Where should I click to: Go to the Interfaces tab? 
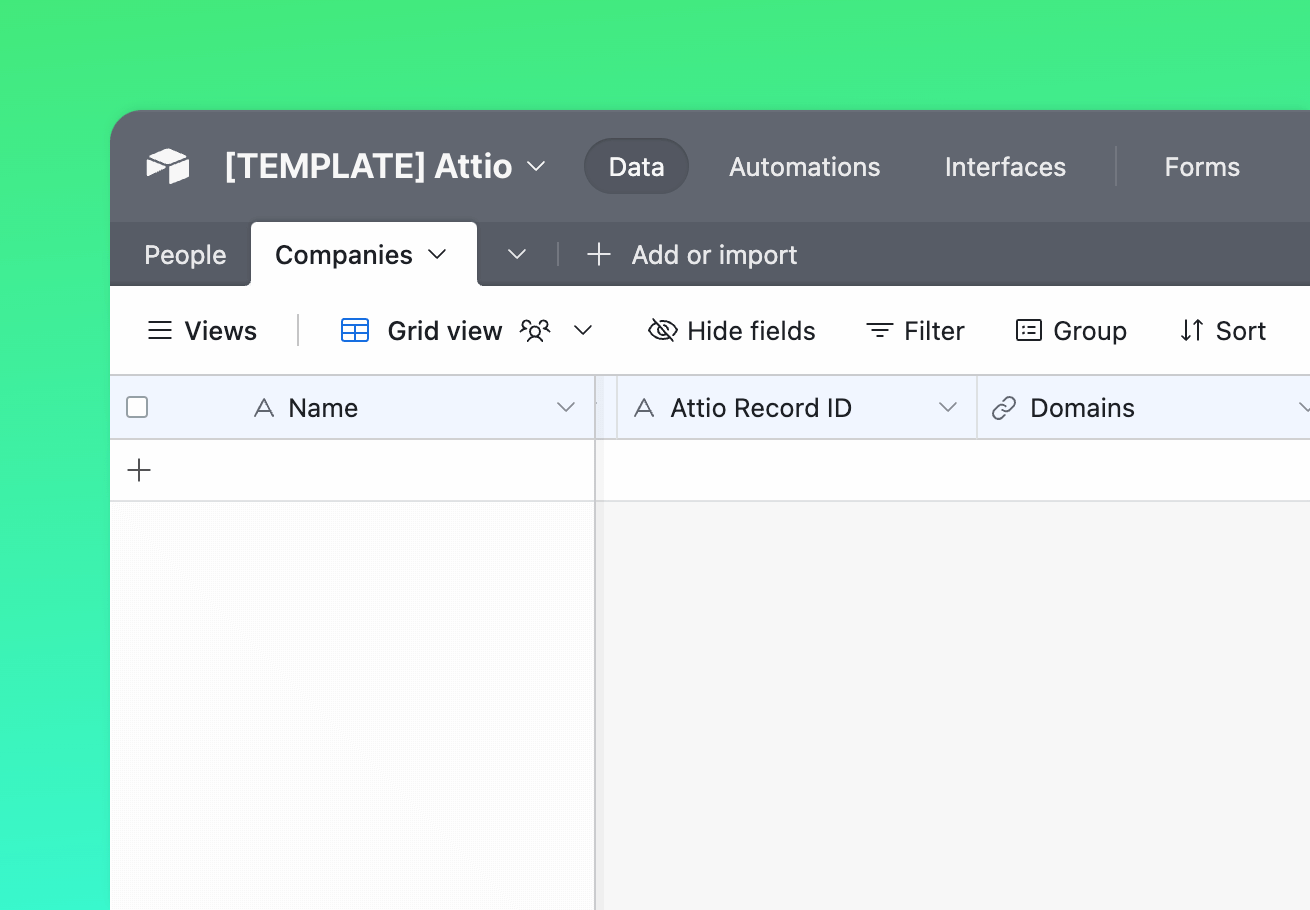(x=1005, y=166)
